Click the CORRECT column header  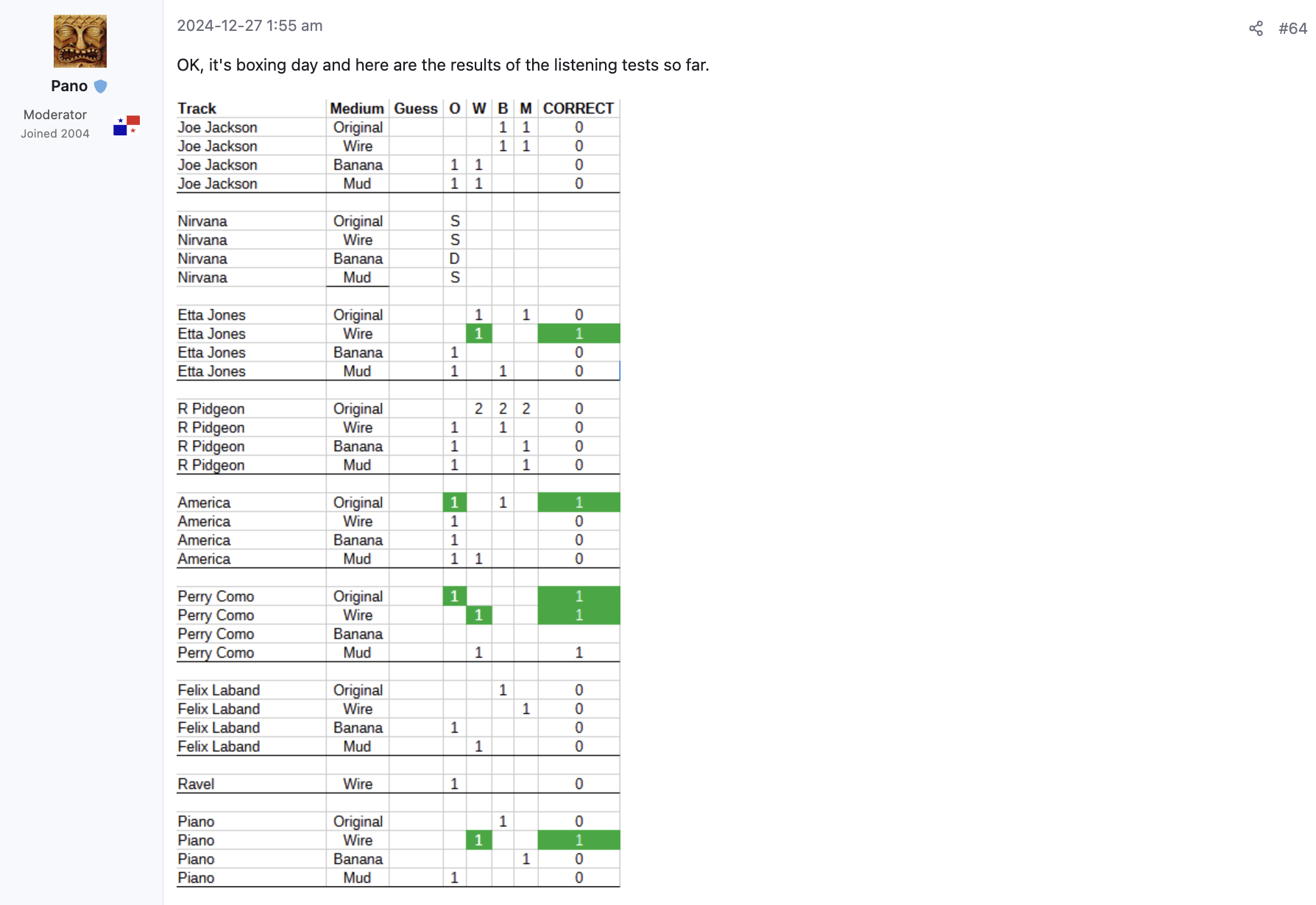click(x=579, y=109)
